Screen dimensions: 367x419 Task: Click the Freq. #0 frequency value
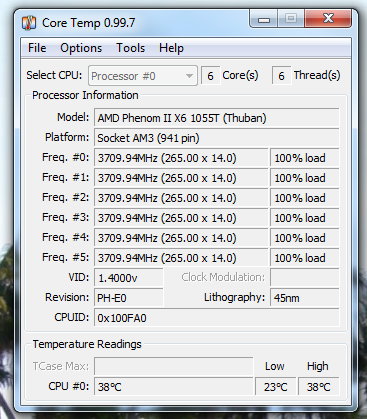tap(181, 158)
